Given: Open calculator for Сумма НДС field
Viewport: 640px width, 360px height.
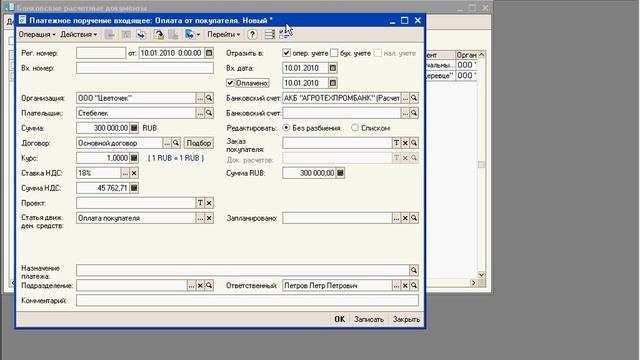Looking at the screenshot, I should [x=134, y=188].
